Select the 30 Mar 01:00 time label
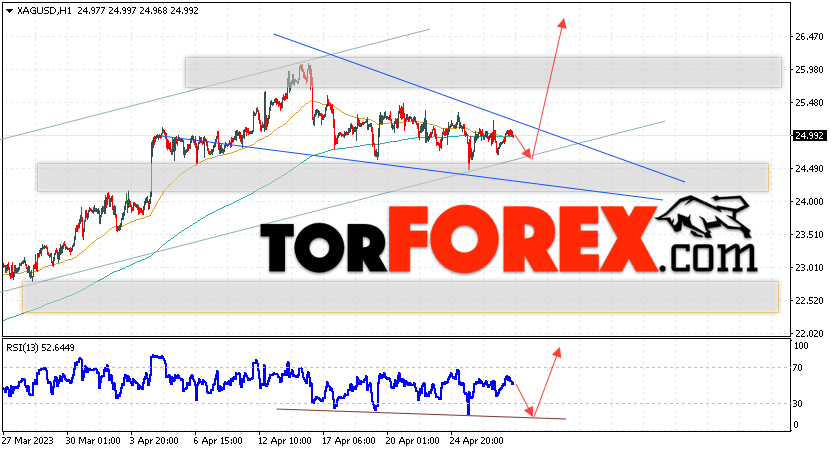Viewport: 831px width, 452px height. [x=93, y=441]
